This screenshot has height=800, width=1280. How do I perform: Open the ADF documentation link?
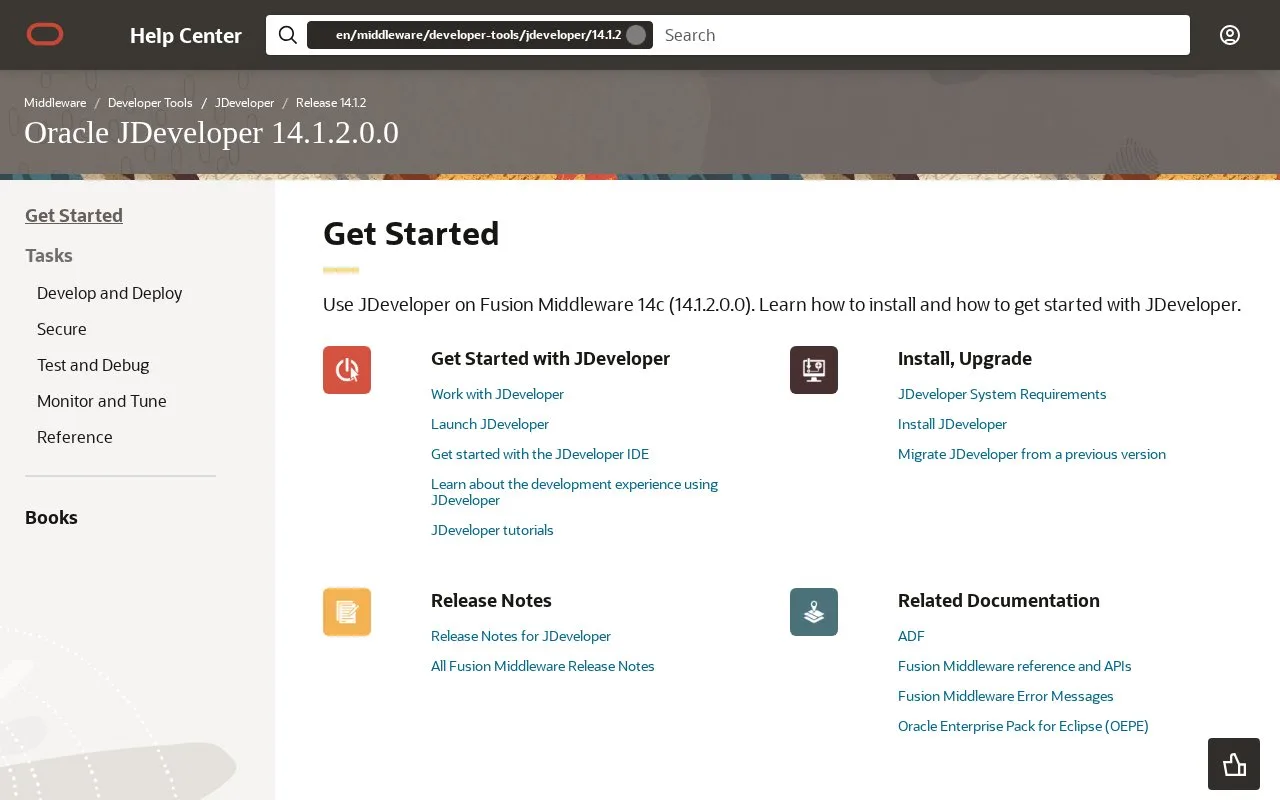click(x=911, y=636)
